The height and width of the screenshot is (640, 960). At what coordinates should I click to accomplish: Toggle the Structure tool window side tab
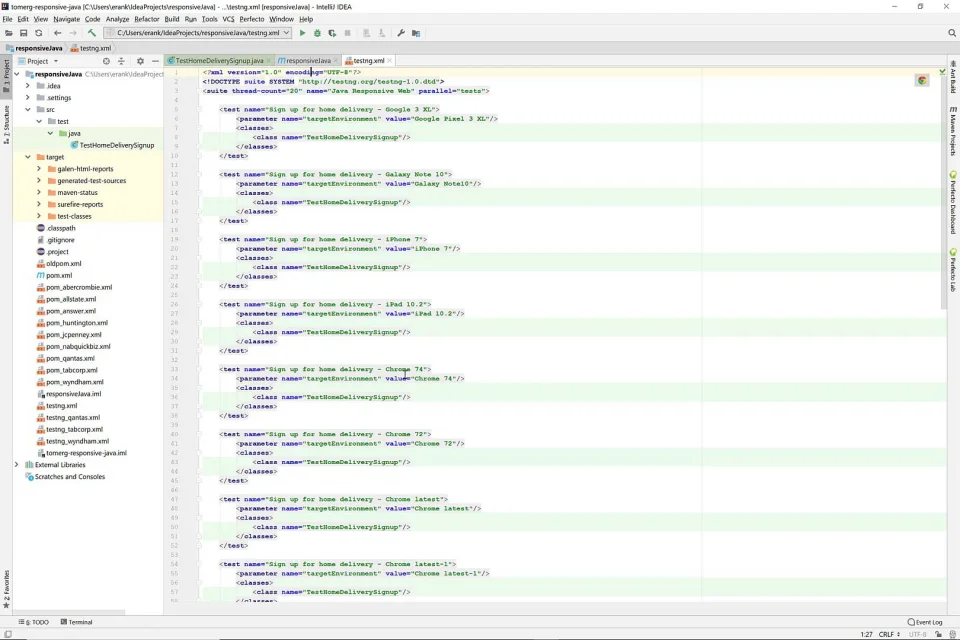coord(5,125)
